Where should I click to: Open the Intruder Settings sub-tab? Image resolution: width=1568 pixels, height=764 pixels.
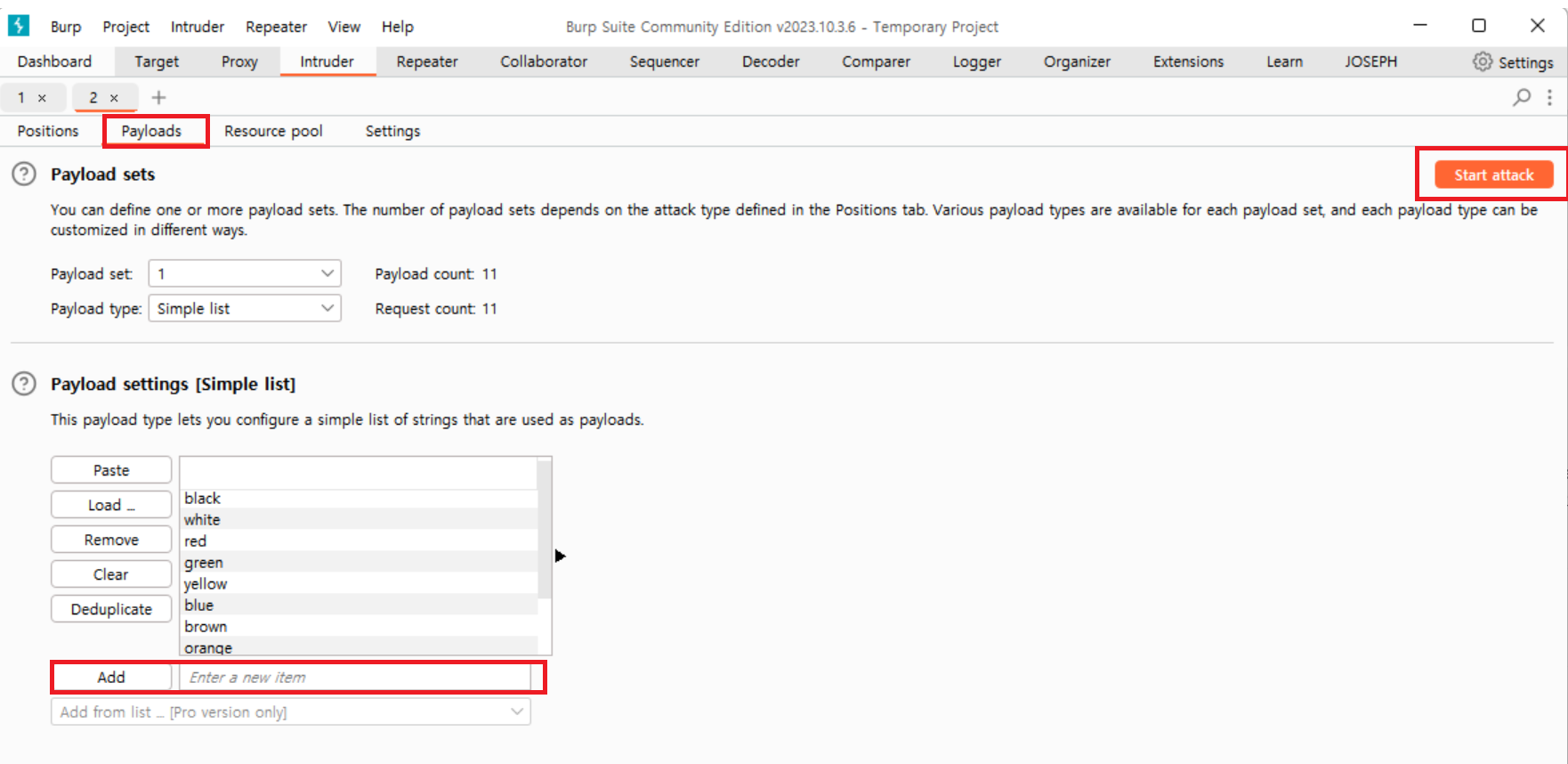pos(392,131)
